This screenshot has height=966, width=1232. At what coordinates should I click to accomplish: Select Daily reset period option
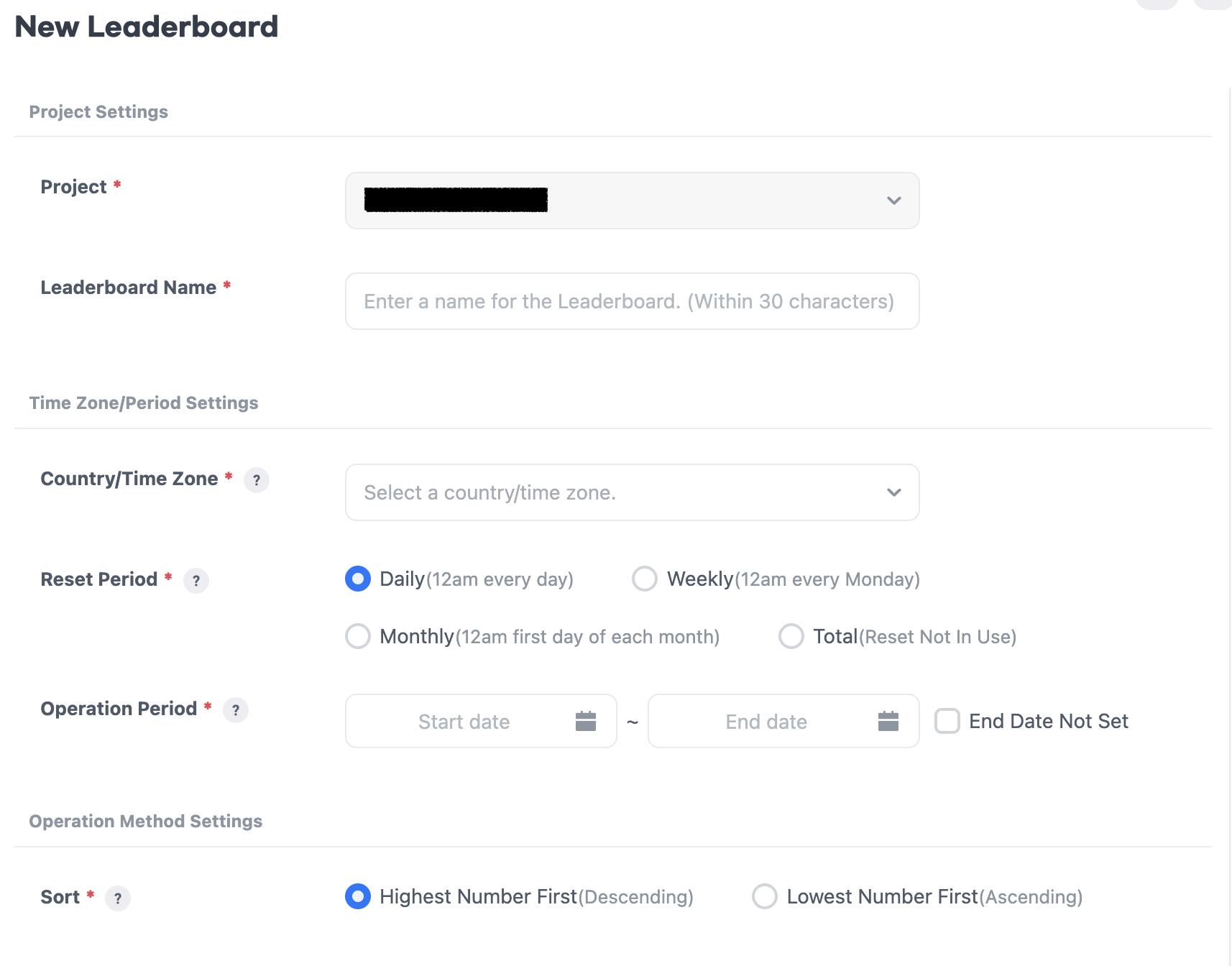[x=358, y=579]
